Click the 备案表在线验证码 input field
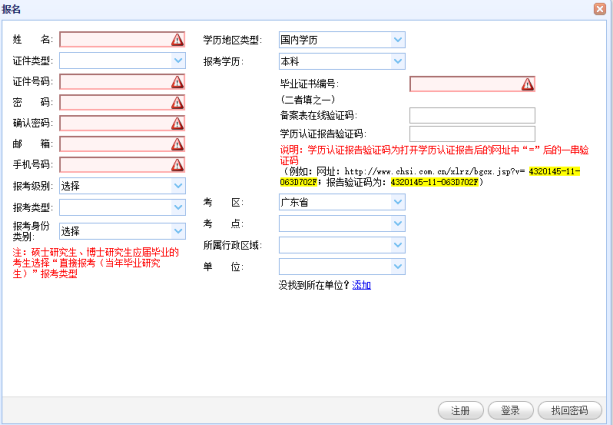613x425 pixels. click(x=472, y=116)
